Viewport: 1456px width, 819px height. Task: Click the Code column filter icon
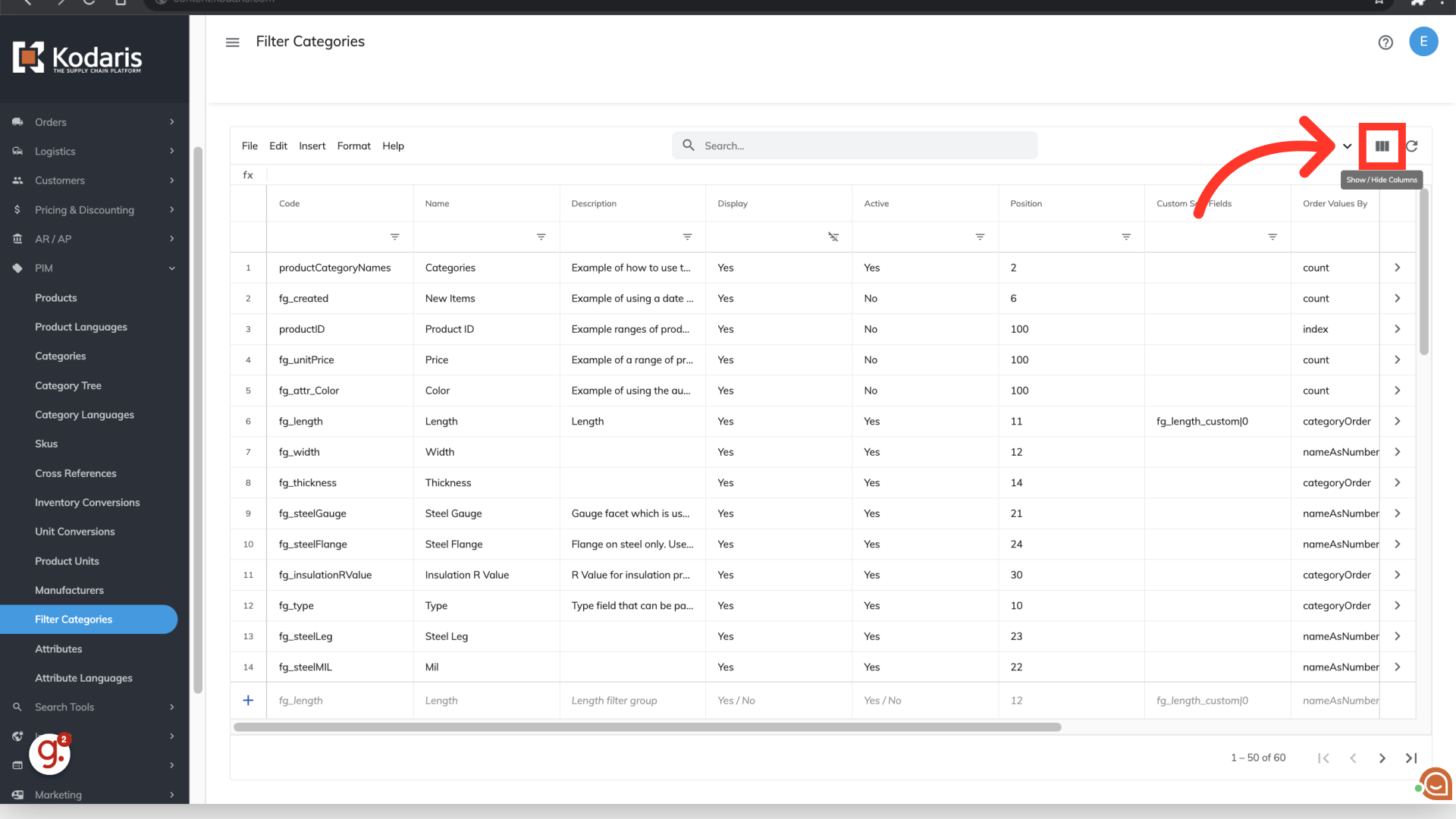pos(394,237)
